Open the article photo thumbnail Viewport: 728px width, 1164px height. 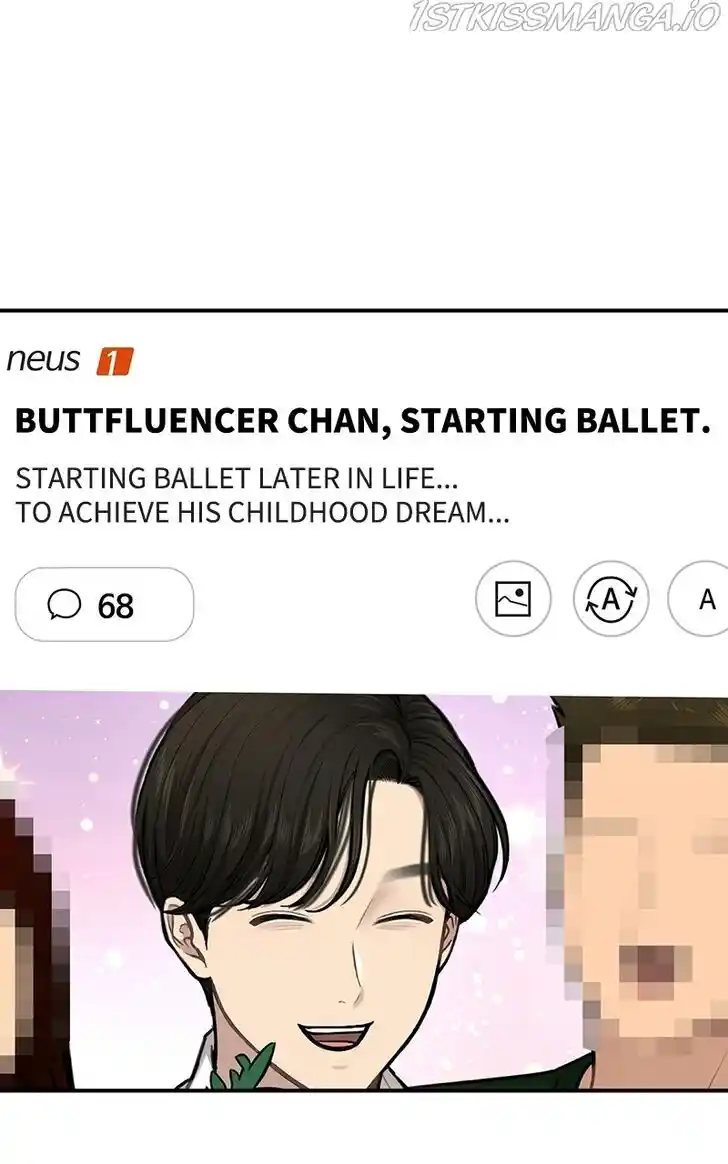click(x=364, y=891)
